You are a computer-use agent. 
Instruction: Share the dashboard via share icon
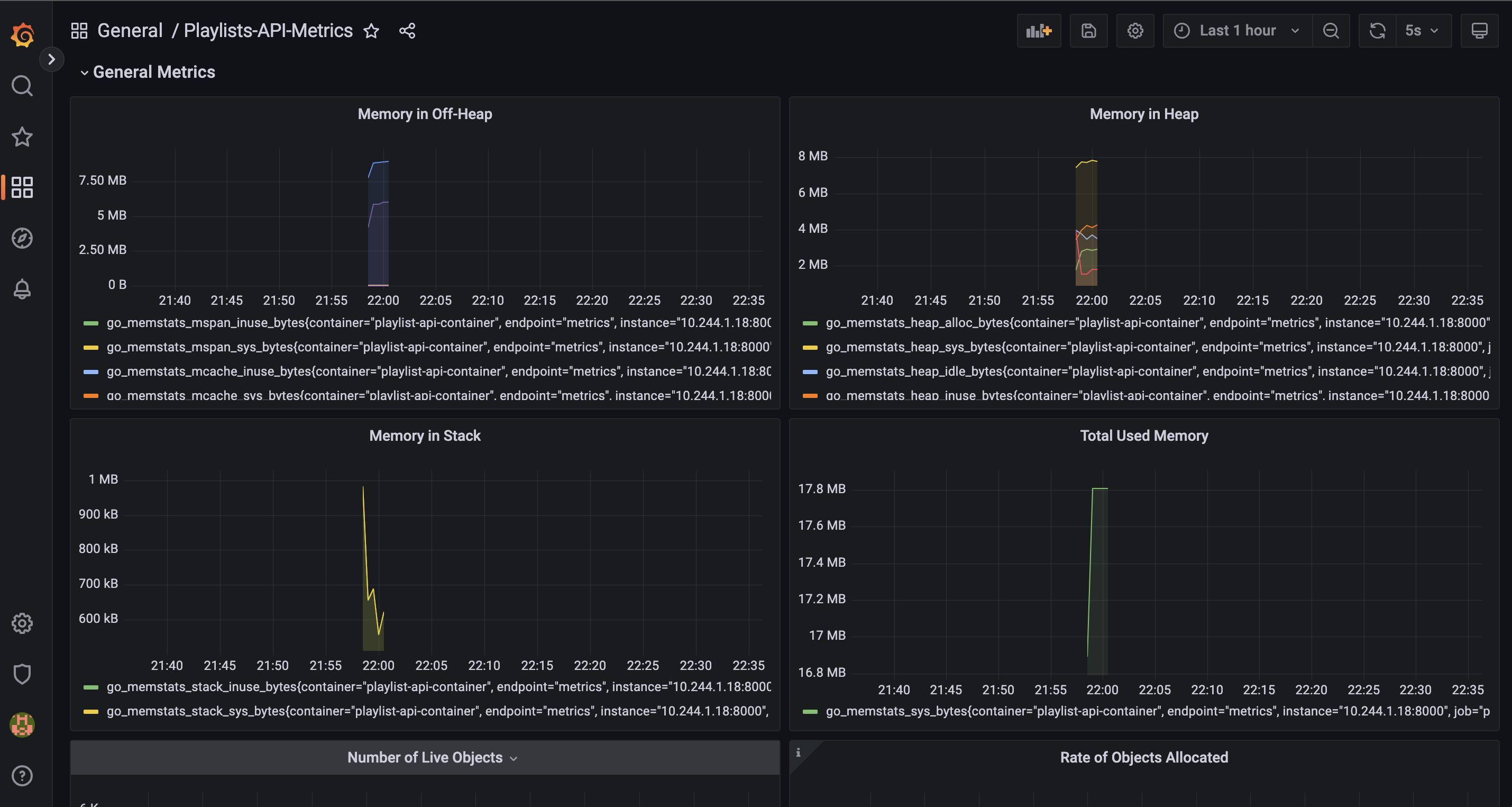pos(407,31)
